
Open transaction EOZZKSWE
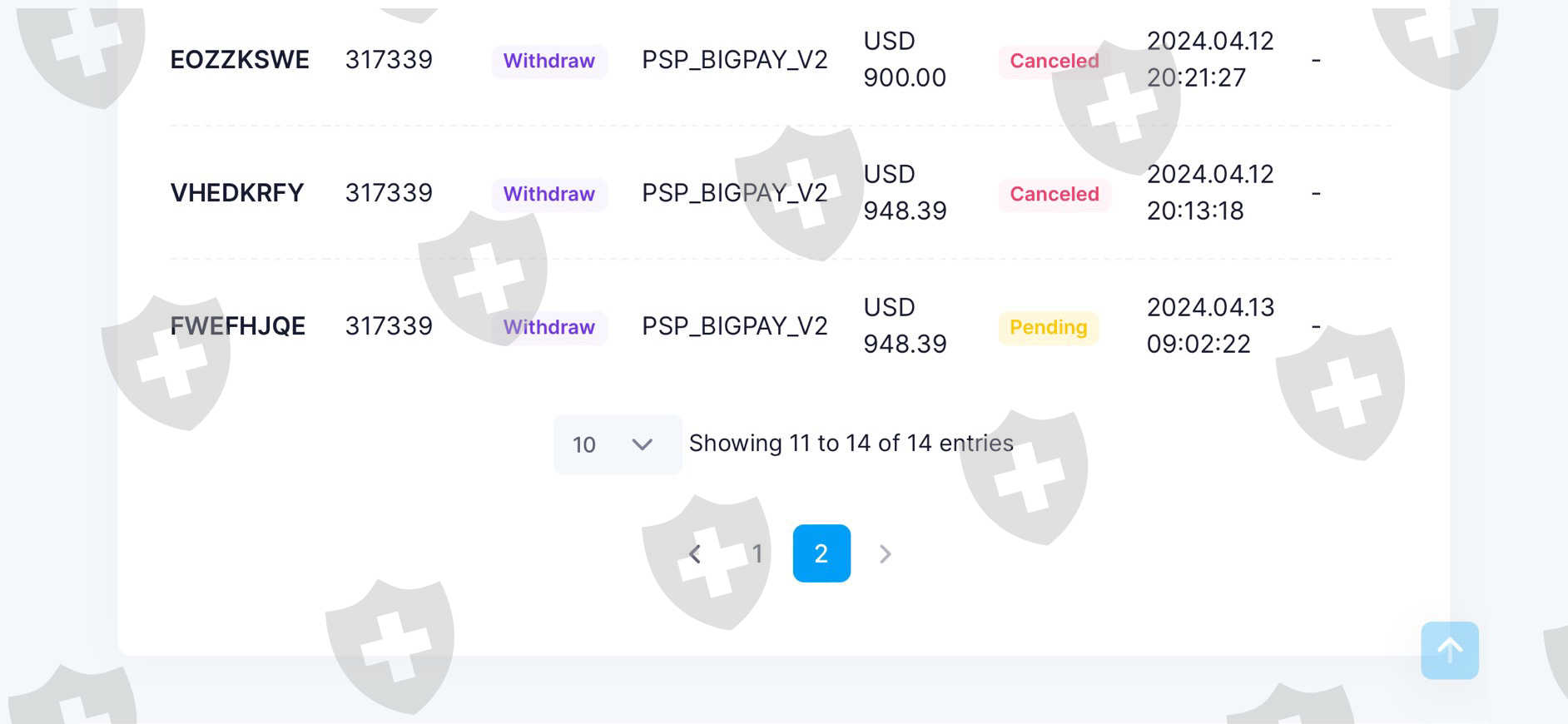[240, 60]
